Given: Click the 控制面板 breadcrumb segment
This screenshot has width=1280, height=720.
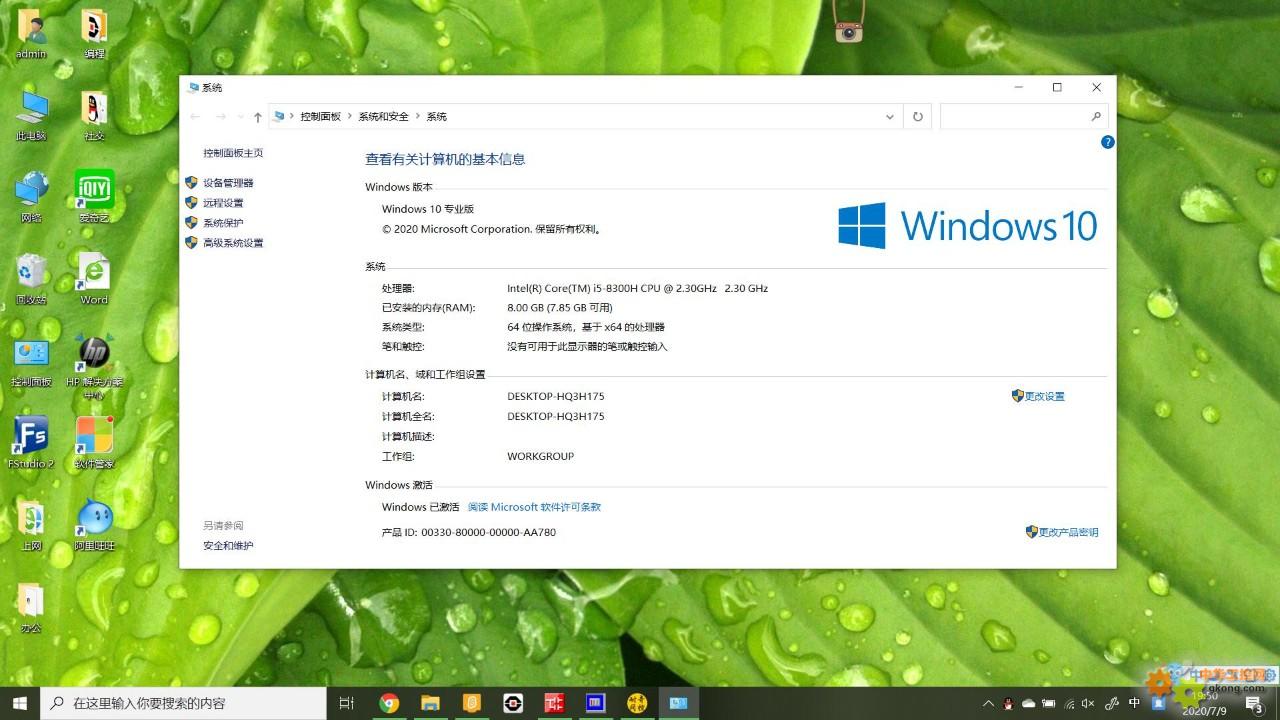Looking at the screenshot, I should pos(320,117).
